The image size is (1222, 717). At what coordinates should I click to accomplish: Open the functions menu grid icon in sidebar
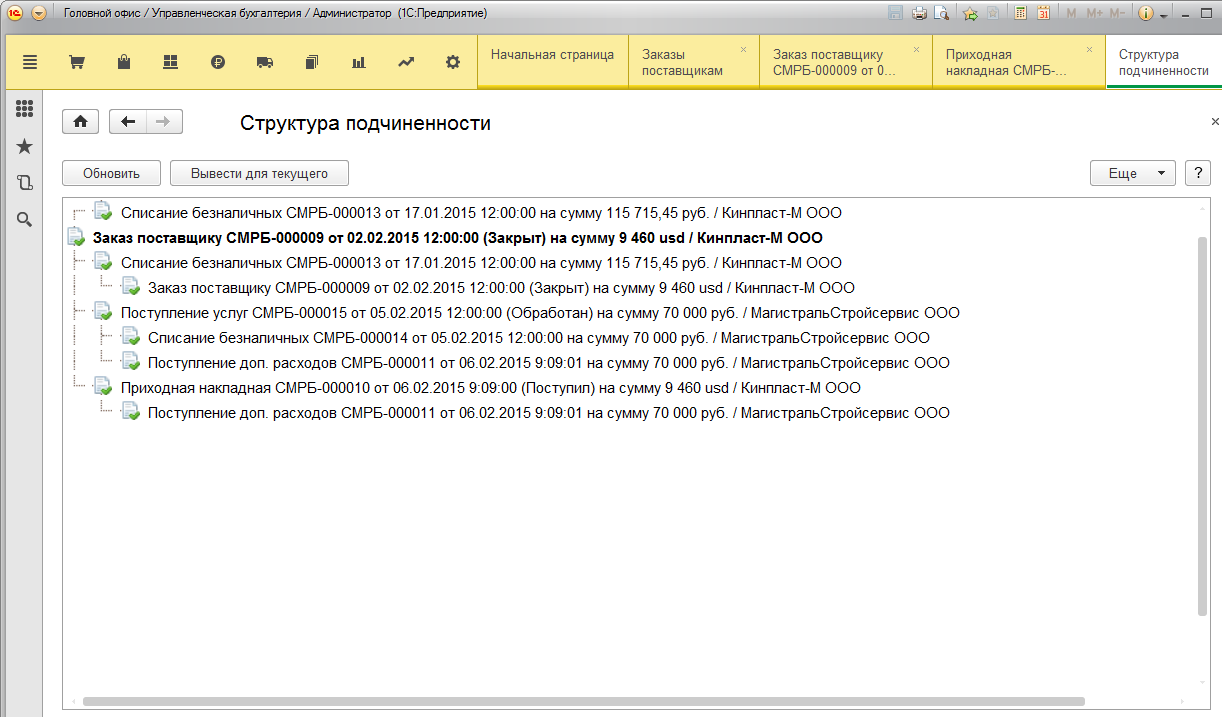pos(25,109)
